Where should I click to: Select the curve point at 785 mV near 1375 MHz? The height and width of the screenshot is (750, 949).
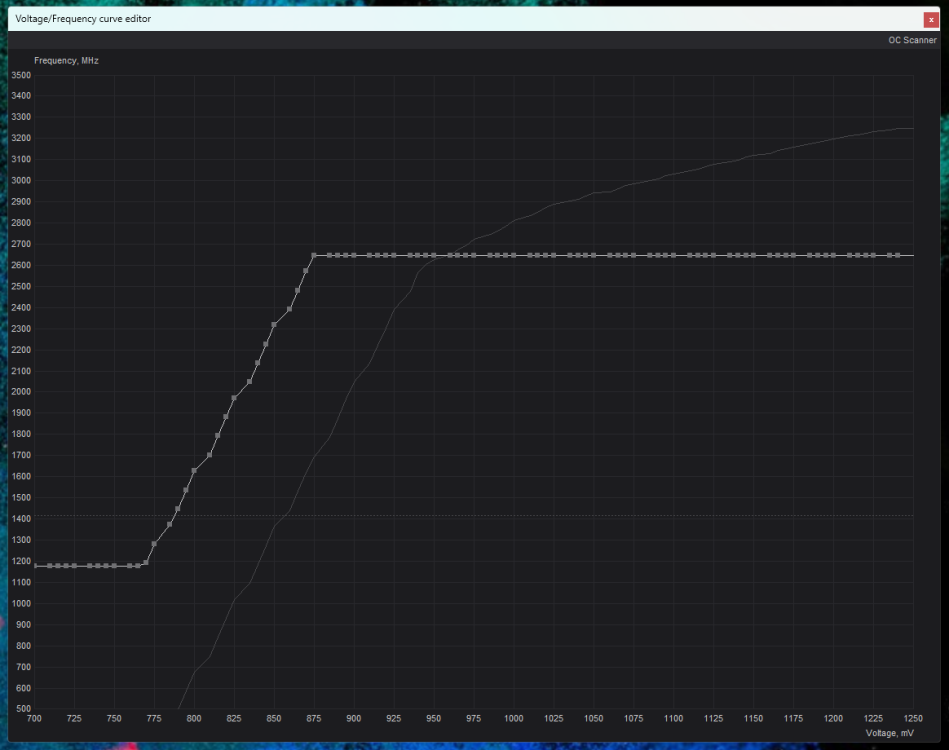point(169,525)
